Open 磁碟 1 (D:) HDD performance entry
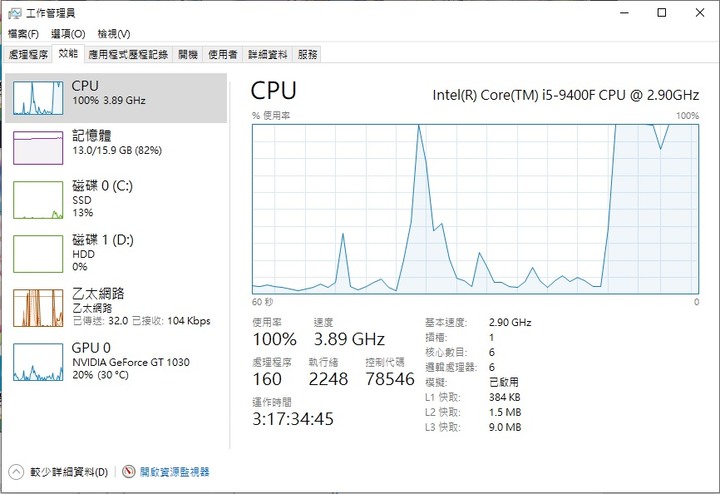Viewport: 720px width, 494px height. coord(116,253)
